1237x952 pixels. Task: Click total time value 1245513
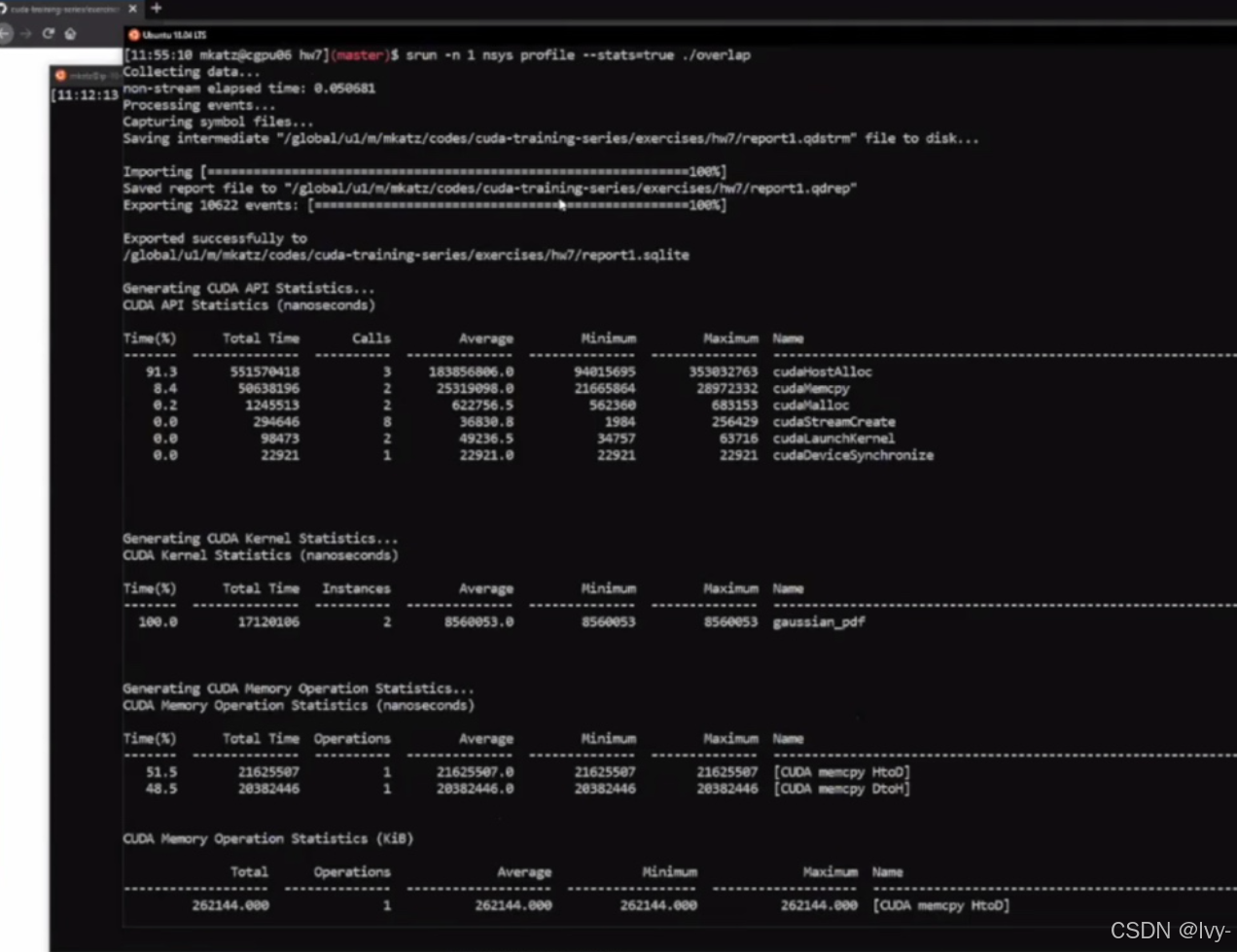point(272,405)
